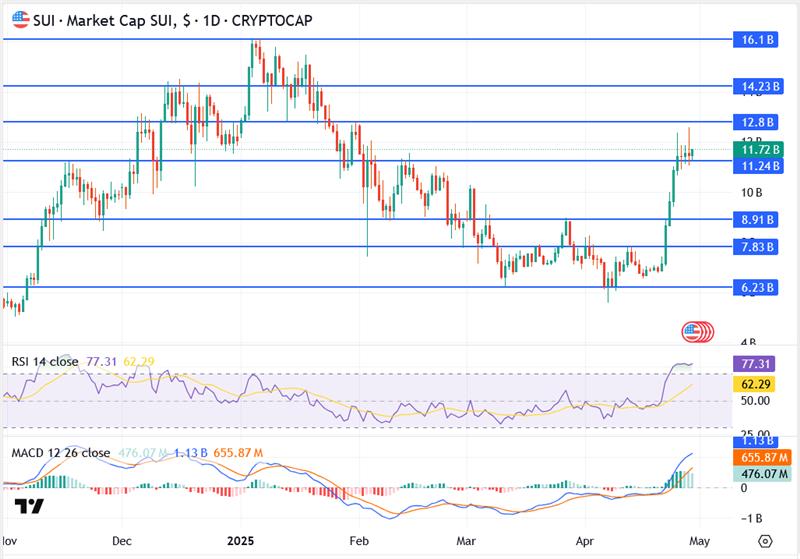800x559 pixels.
Task: Click the Feb label on time axis
Action: coord(357,539)
